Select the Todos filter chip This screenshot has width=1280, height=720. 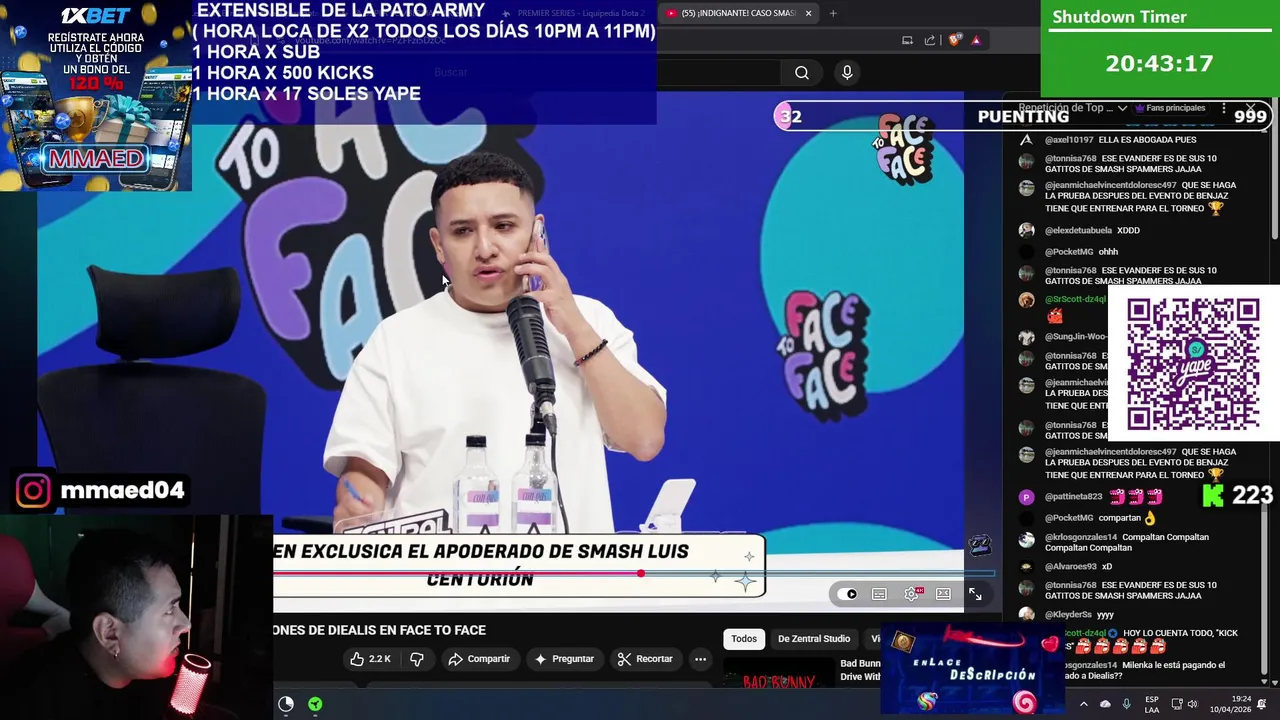pyautogui.click(x=744, y=639)
